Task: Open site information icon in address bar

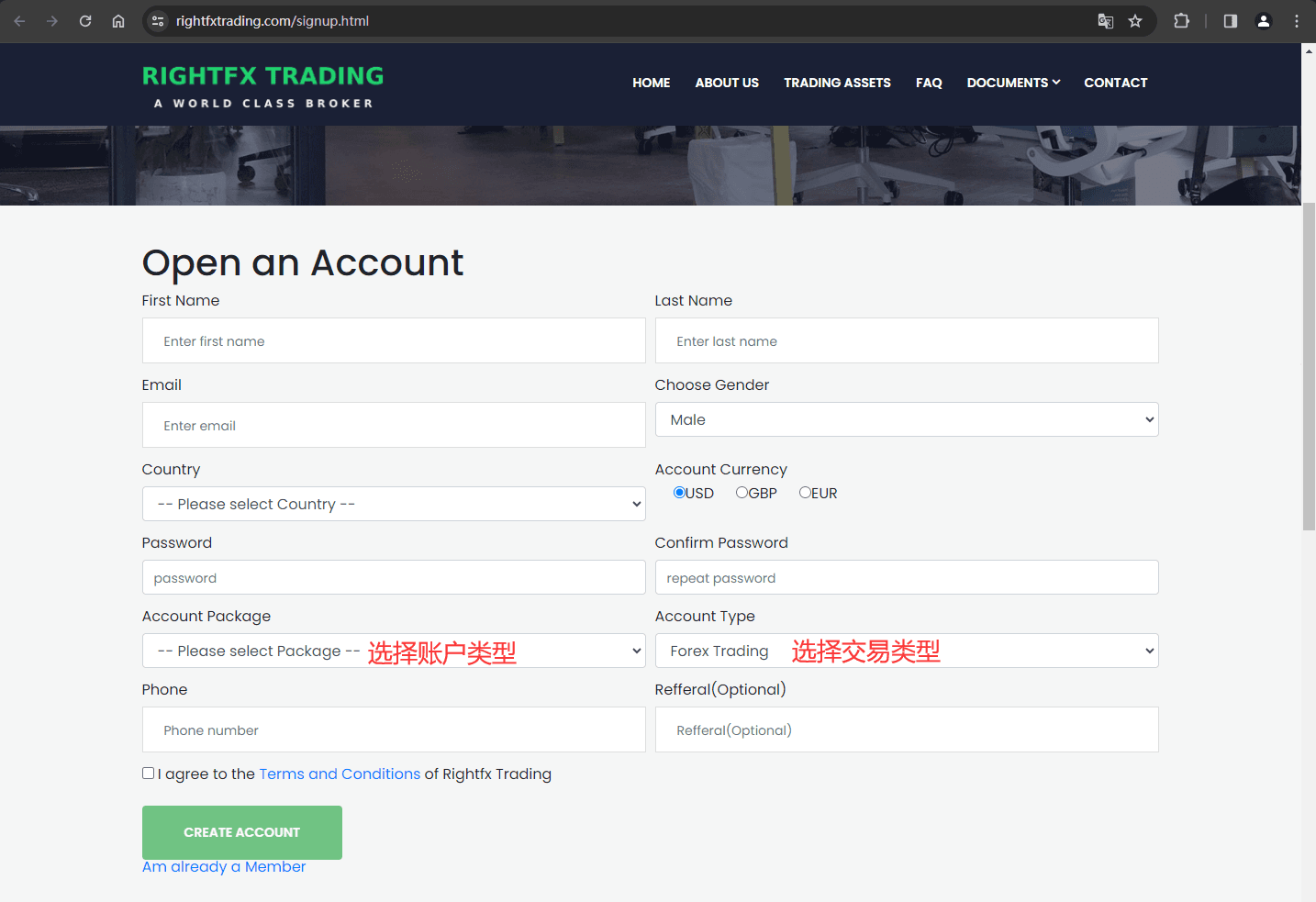Action: [158, 21]
